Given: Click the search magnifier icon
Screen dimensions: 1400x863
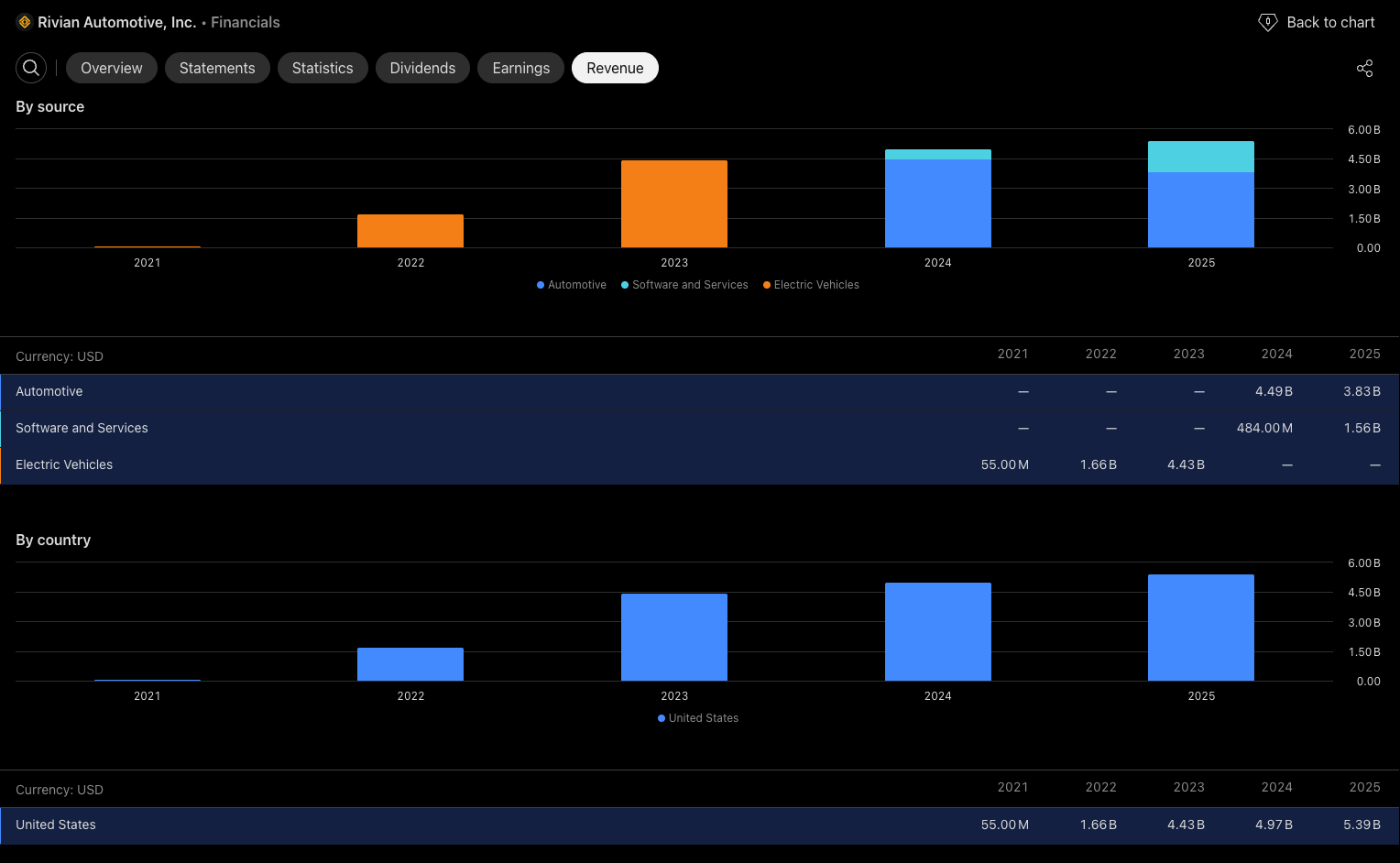Looking at the screenshot, I should pyautogui.click(x=31, y=68).
